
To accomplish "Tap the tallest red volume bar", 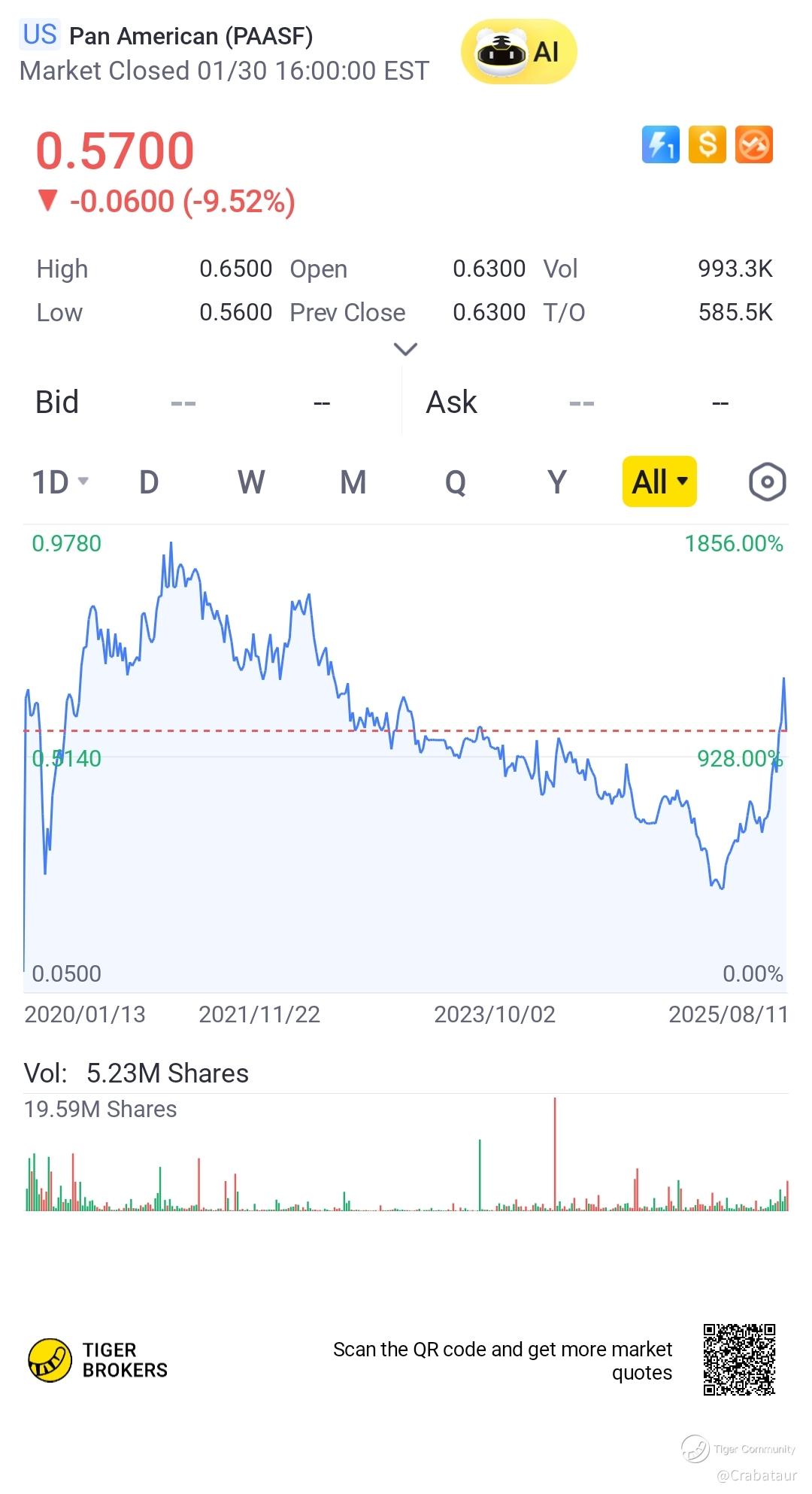I will pyautogui.click(x=555, y=1155).
